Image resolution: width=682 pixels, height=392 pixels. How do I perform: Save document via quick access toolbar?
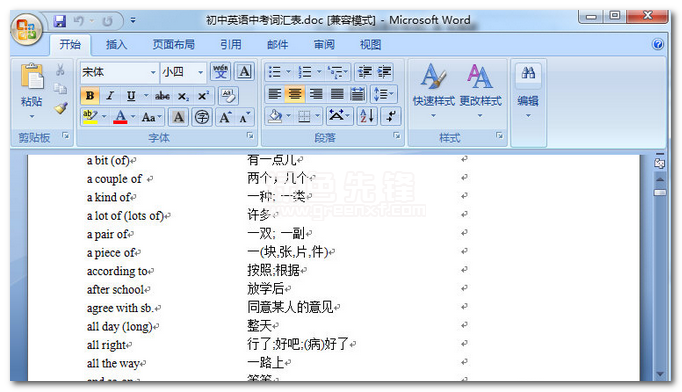tap(60, 21)
